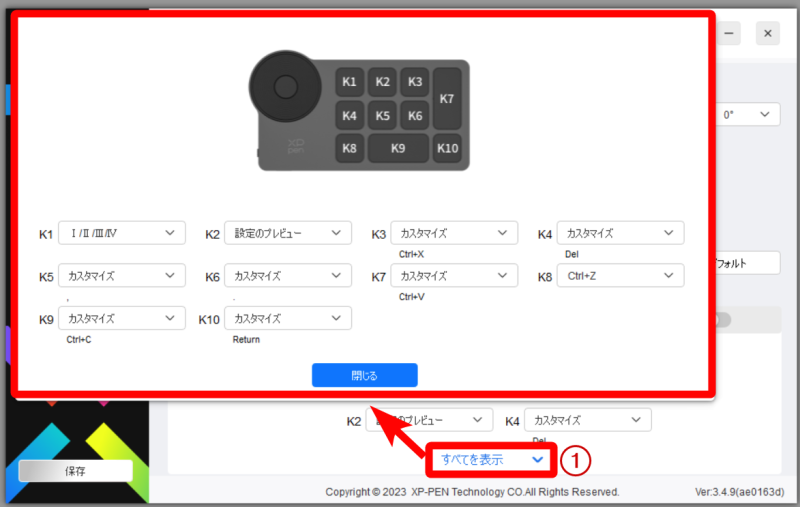
Task: Open the K3 カスタマイズ dropdown
Action: (454, 233)
